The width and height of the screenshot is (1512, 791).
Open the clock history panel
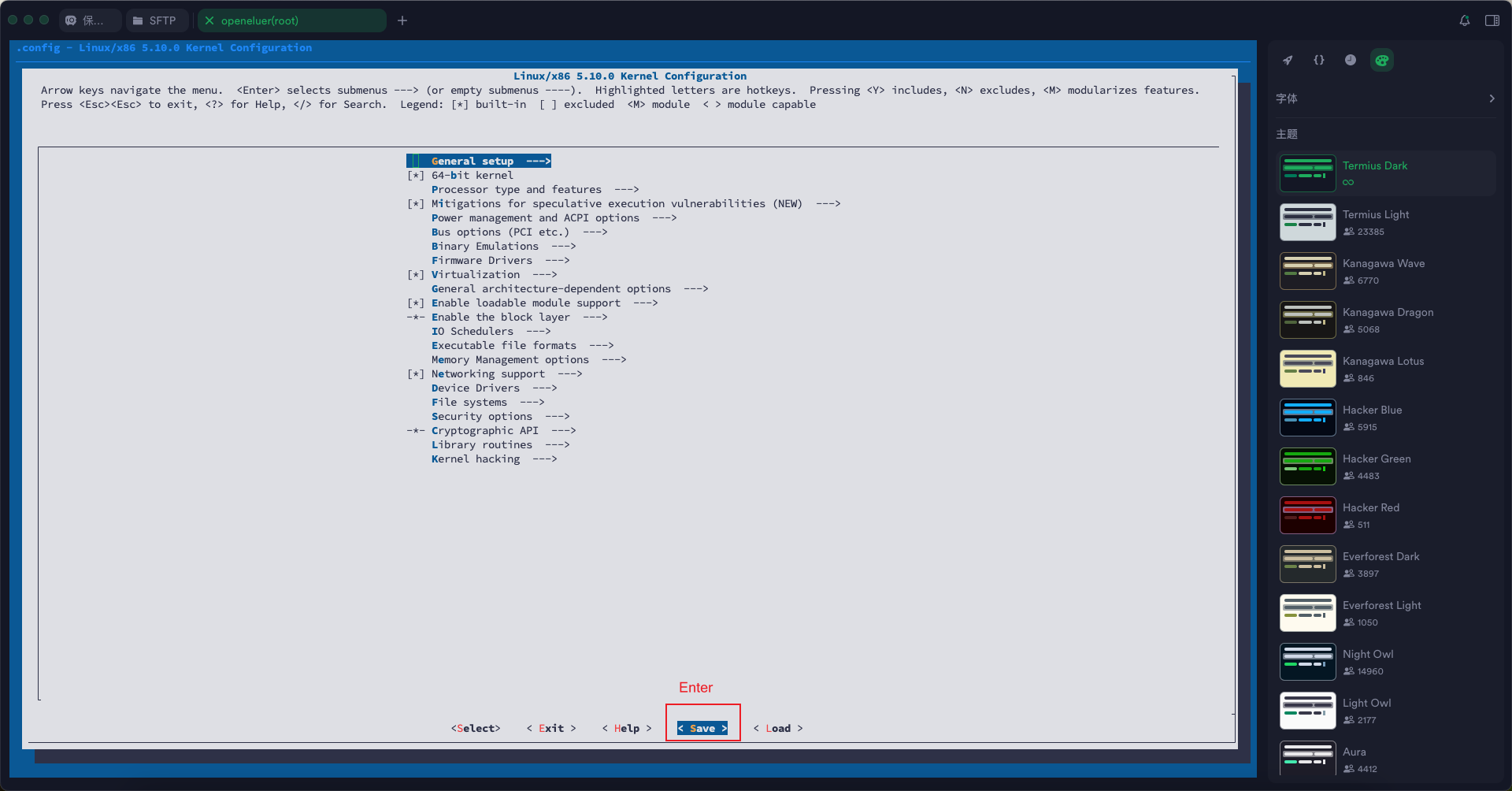click(1351, 61)
